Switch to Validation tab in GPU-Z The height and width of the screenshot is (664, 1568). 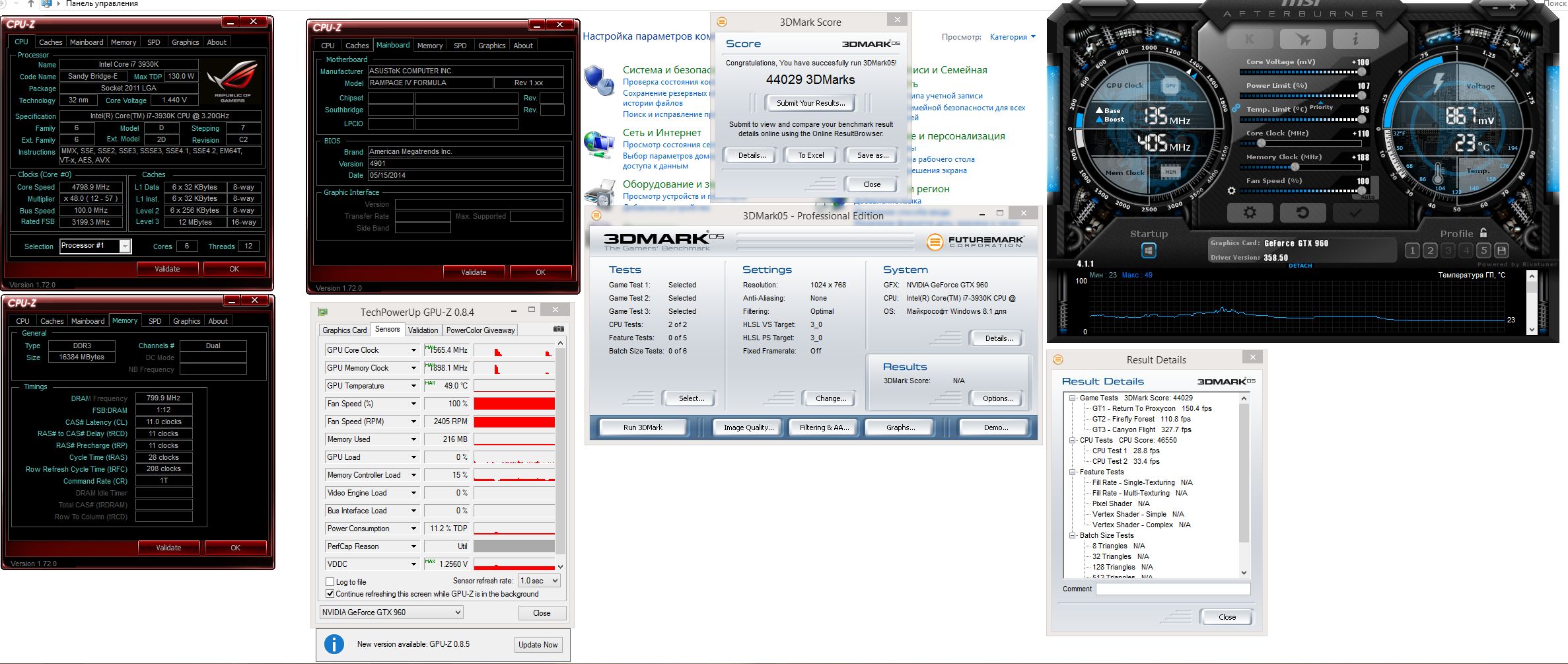(x=423, y=330)
